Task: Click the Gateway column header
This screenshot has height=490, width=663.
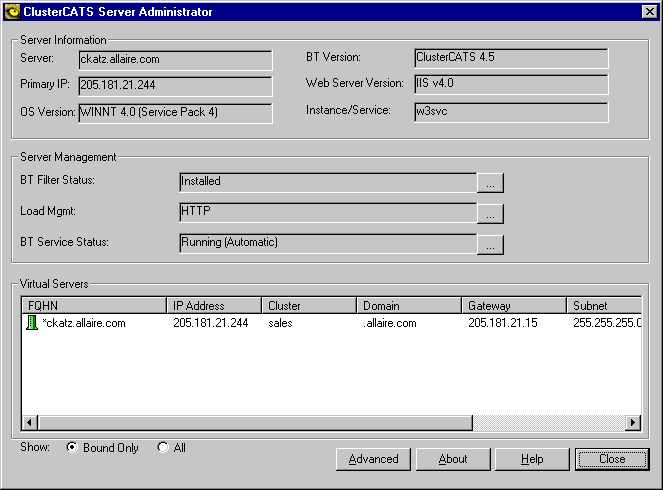Action: click(513, 305)
